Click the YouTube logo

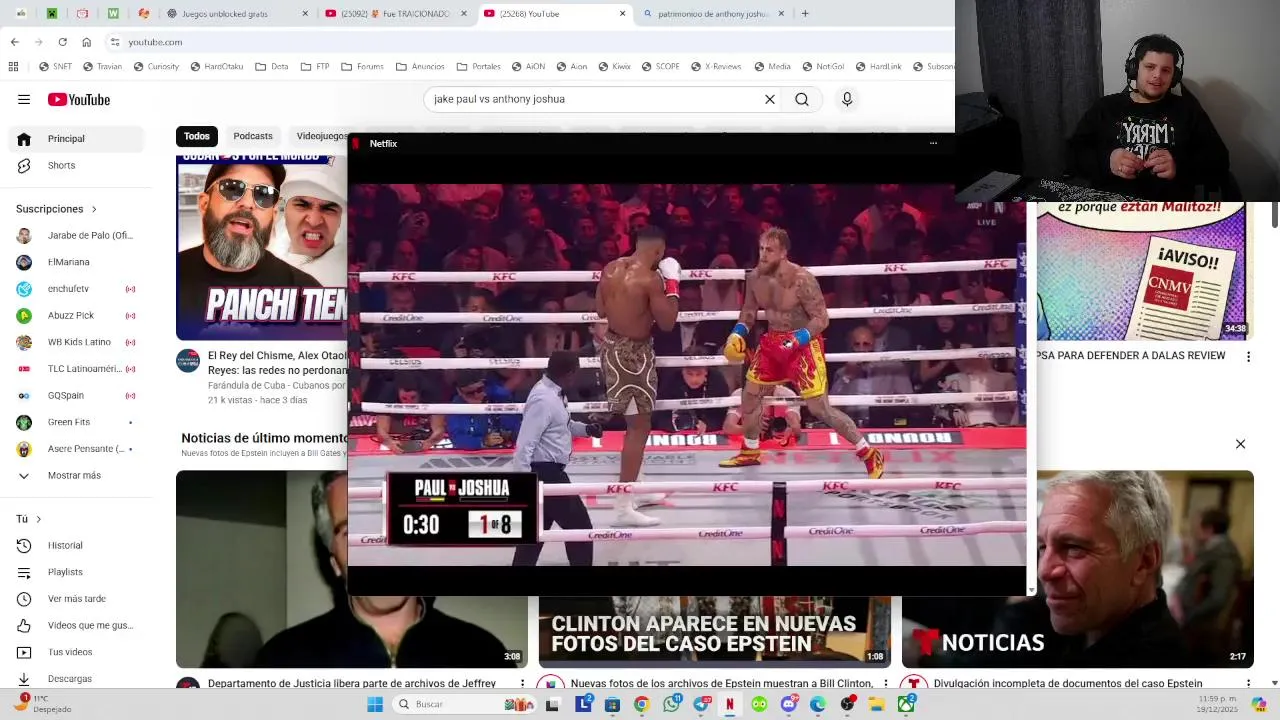tap(79, 99)
